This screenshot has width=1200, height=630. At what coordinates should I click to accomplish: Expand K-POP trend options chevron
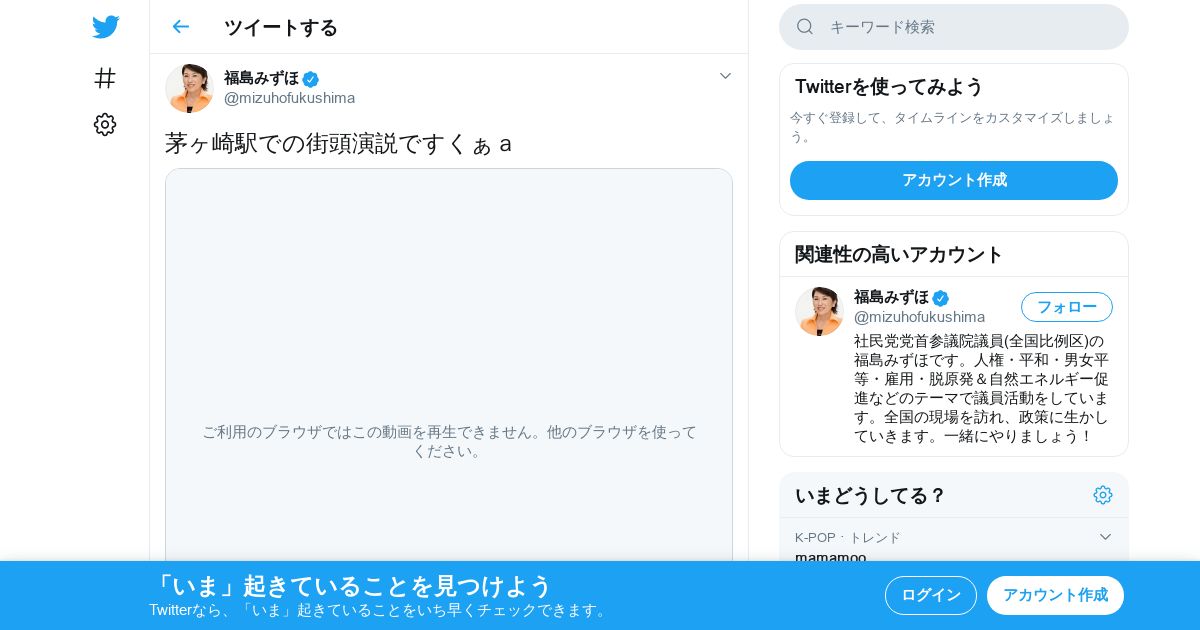click(1105, 537)
